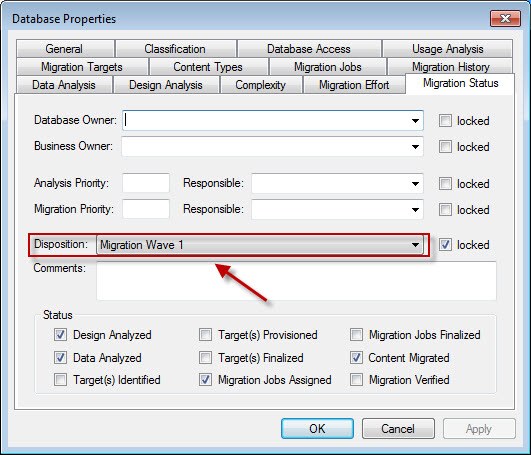Tick the Migration Verified checkbox
The width and height of the screenshot is (531, 455).
coord(356,380)
